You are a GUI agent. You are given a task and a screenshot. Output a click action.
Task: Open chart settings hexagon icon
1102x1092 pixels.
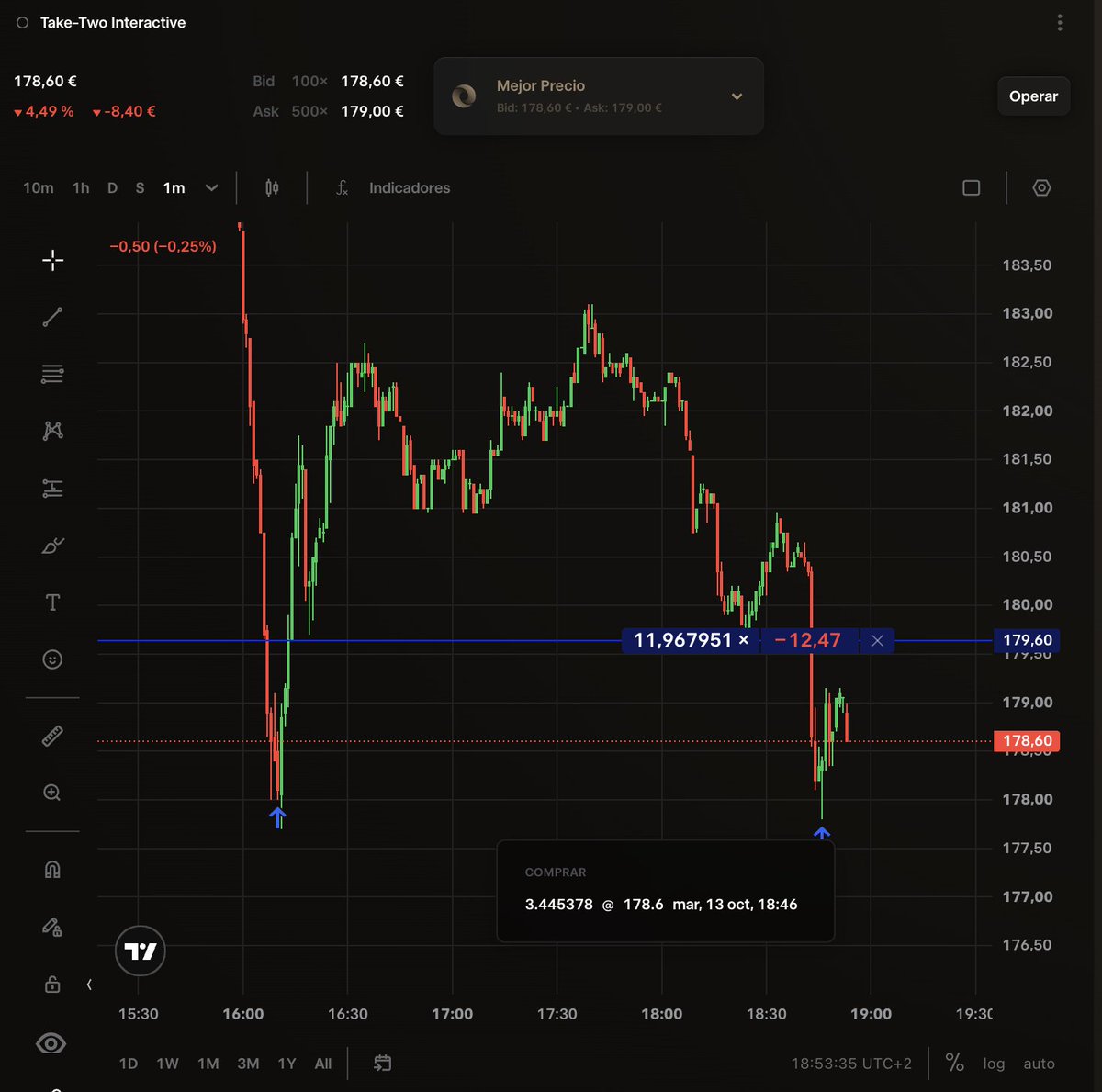[x=1041, y=187]
